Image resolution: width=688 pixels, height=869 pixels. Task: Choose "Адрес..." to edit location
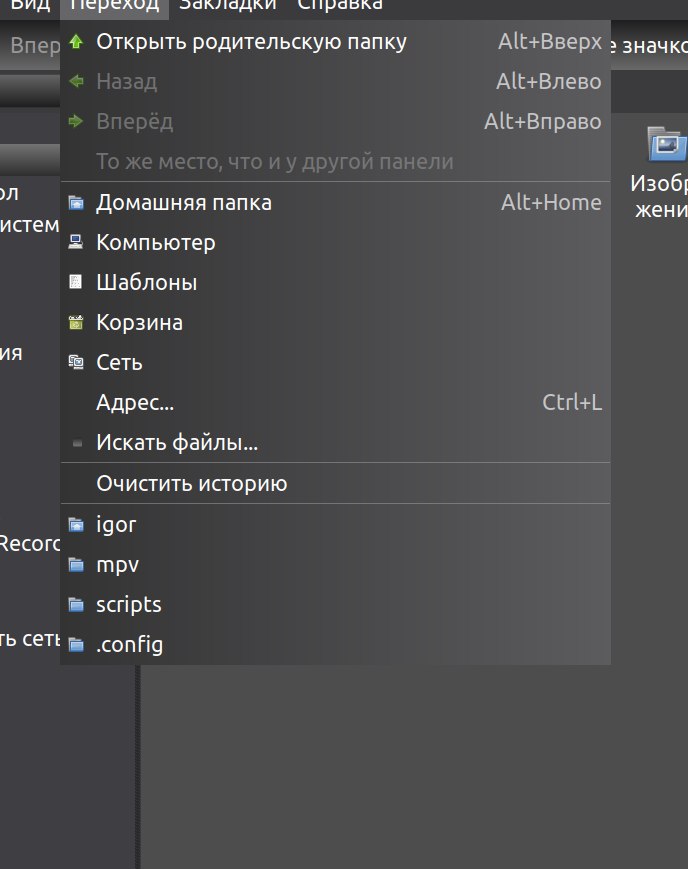point(135,403)
